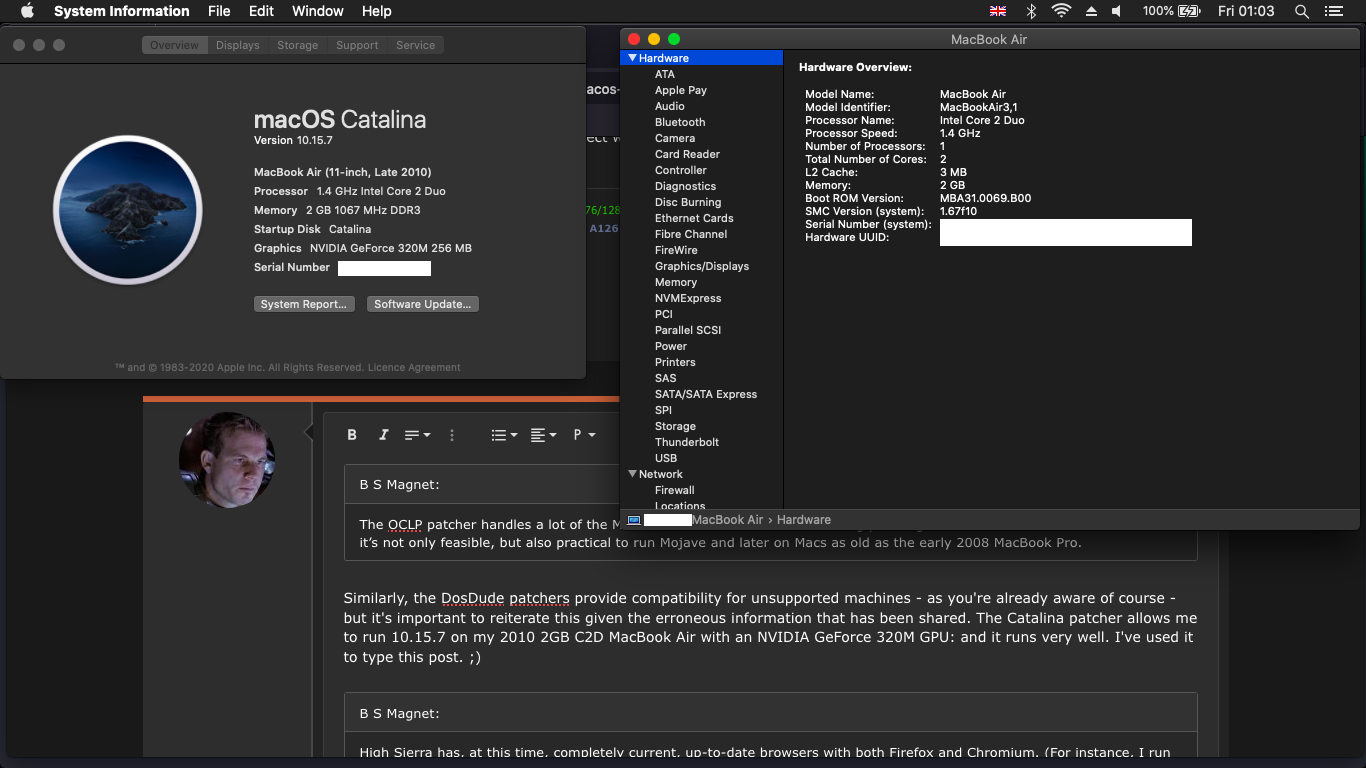Screen dimensions: 1366x768
Task: Click the first B S Magnet quote header
Action: pos(399,485)
